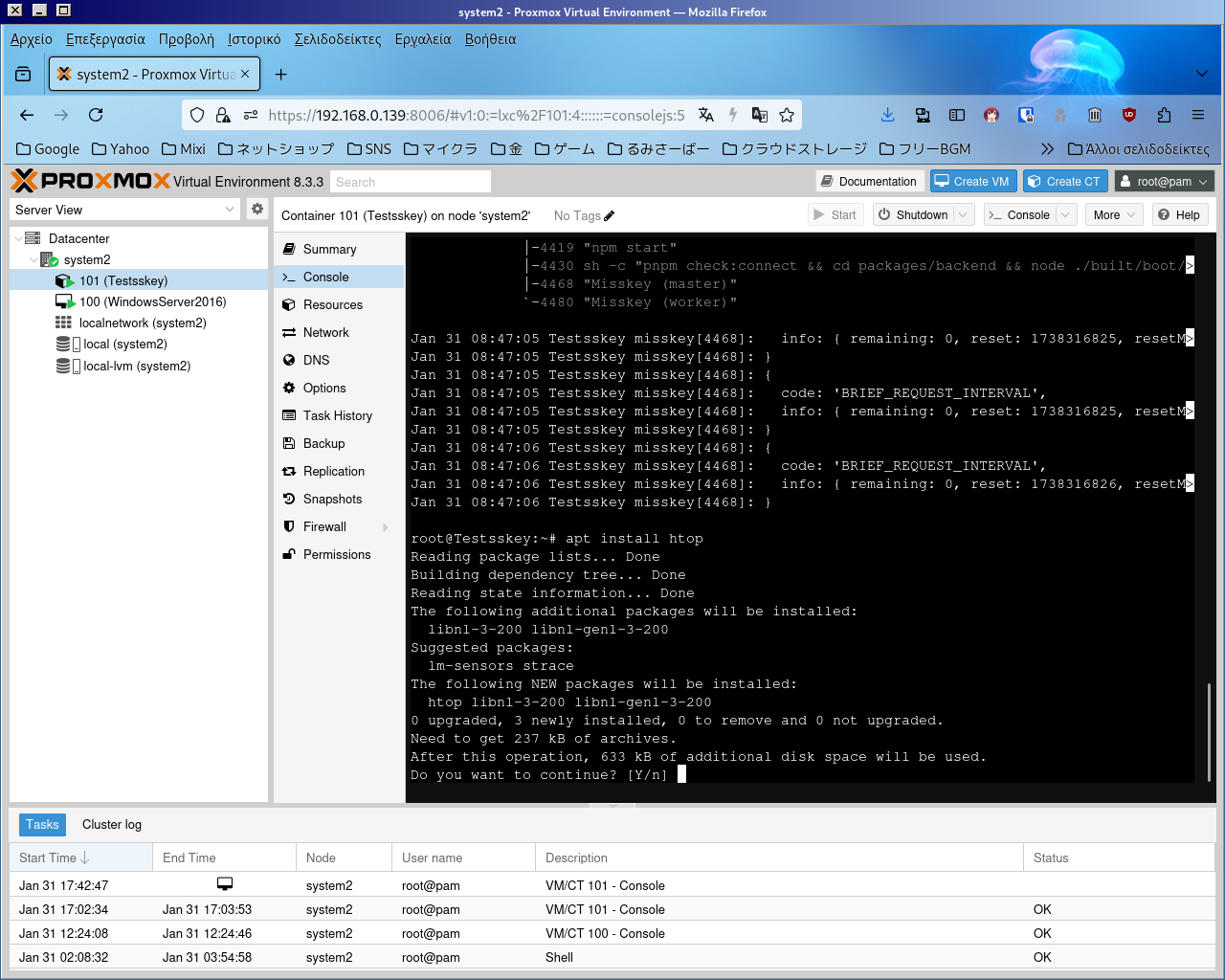Click the console vertical scrollbar

[x=1210, y=731]
